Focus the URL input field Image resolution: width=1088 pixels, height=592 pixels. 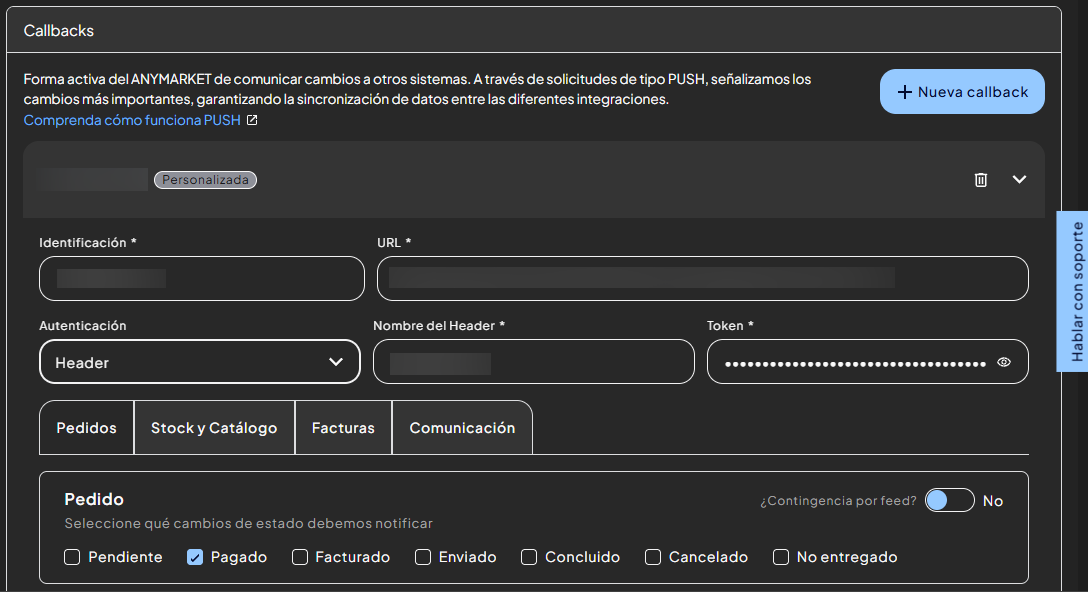702,278
